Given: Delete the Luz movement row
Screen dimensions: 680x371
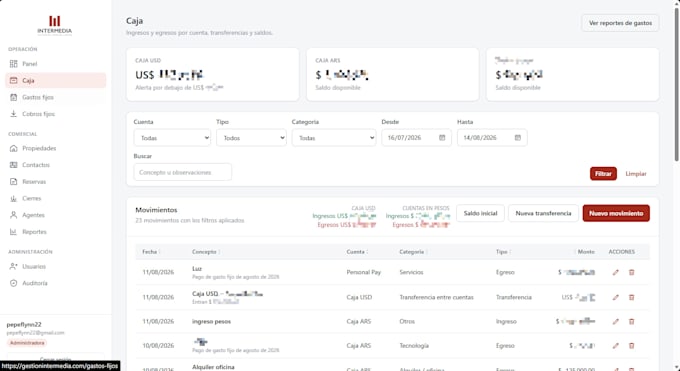Looking at the screenshot, I should pyautogui.click(x=631, y=273).
